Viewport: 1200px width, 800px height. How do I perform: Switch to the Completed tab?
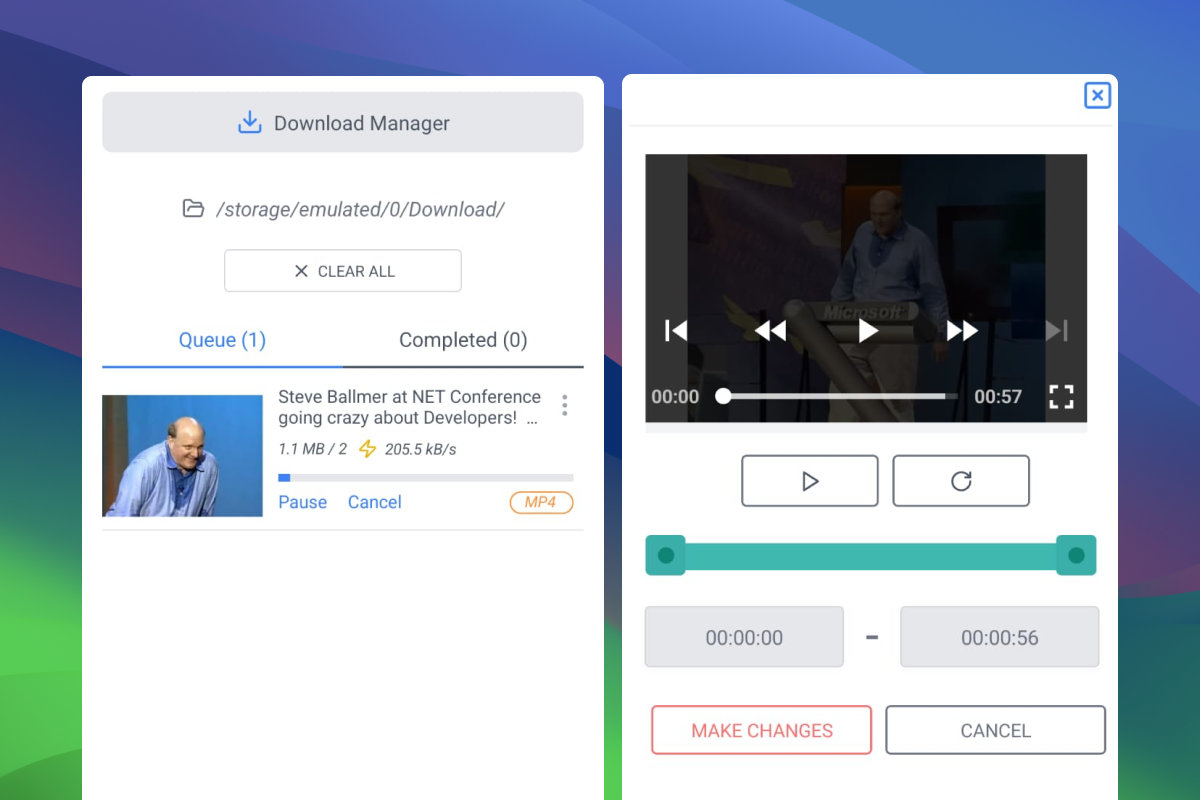click(x=463, y=340)
